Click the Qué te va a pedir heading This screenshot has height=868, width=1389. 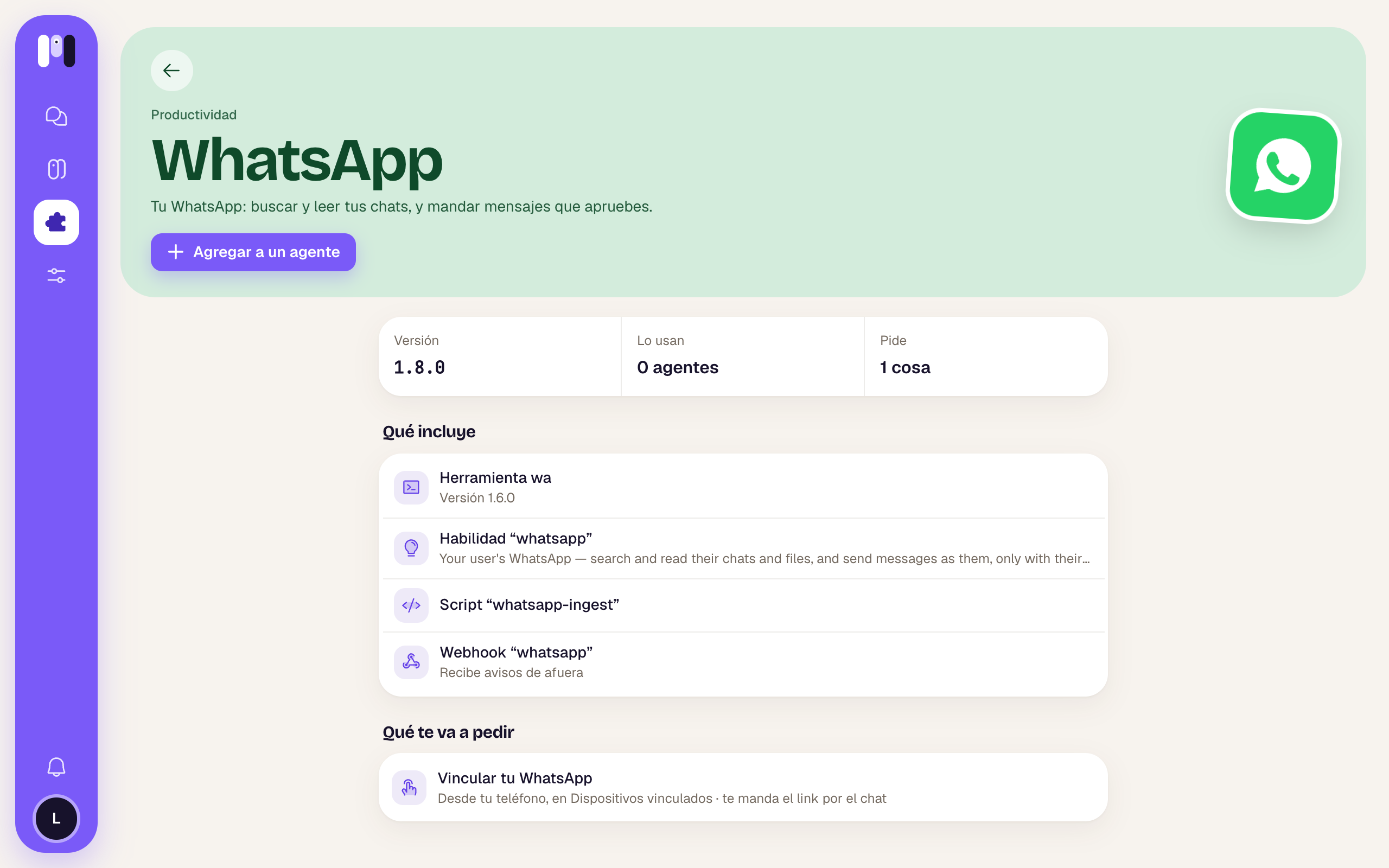click(x=448, y=732)
